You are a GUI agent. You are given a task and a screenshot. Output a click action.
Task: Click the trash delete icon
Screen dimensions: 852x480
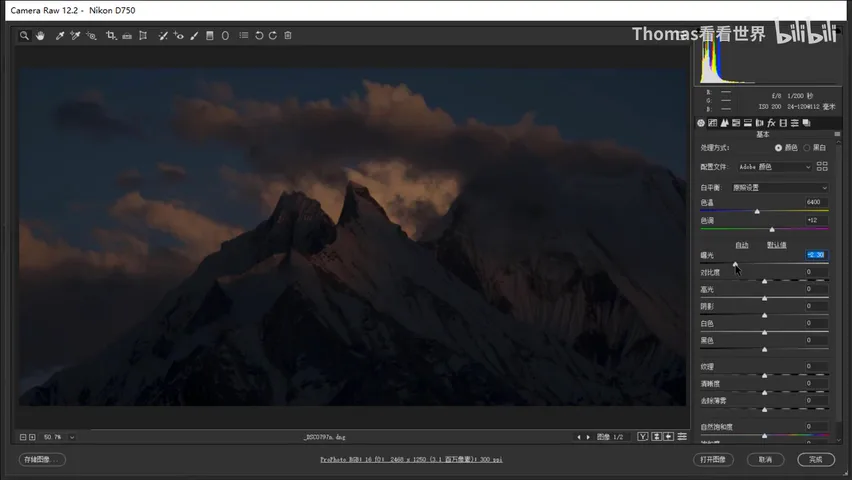pyautogui.click(x=288, y=35)
